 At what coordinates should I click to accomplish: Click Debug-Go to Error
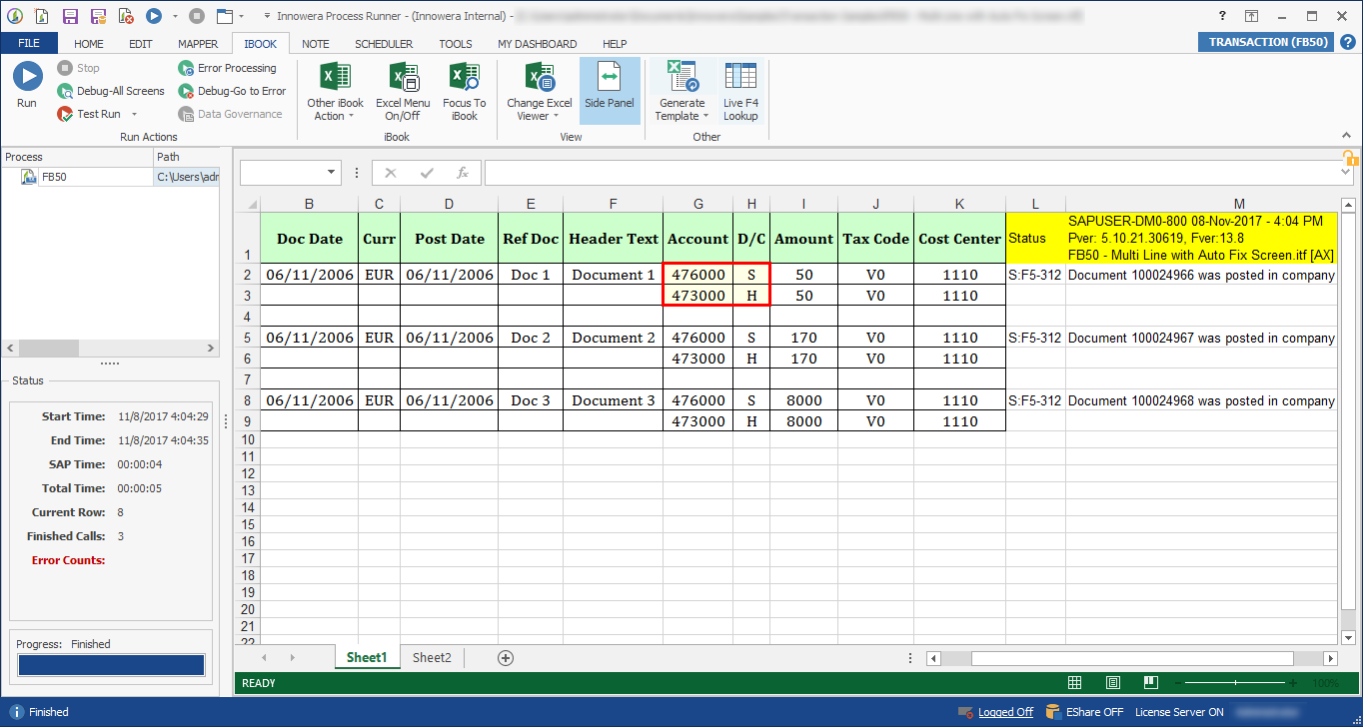point(232,91)
